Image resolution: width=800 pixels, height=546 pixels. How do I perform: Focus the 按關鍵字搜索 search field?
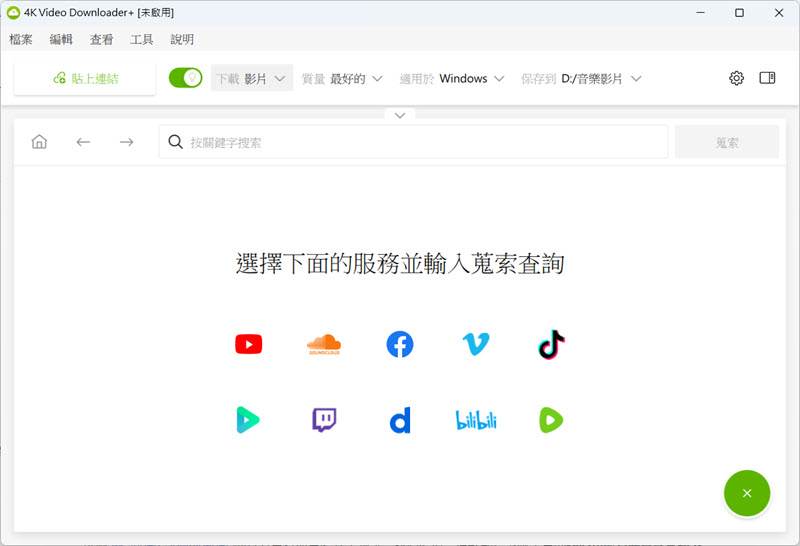[x=413, y=142]
